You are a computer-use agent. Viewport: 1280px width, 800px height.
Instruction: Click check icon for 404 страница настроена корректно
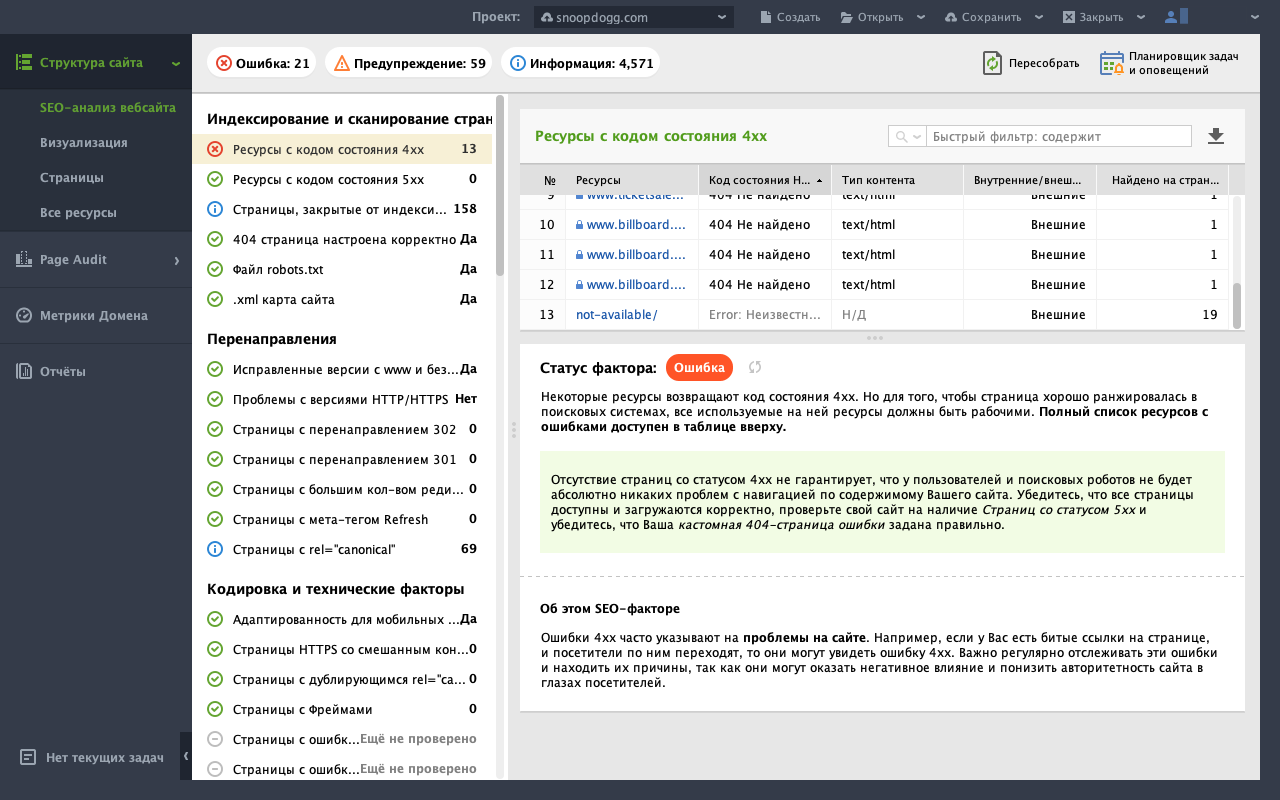215,239
